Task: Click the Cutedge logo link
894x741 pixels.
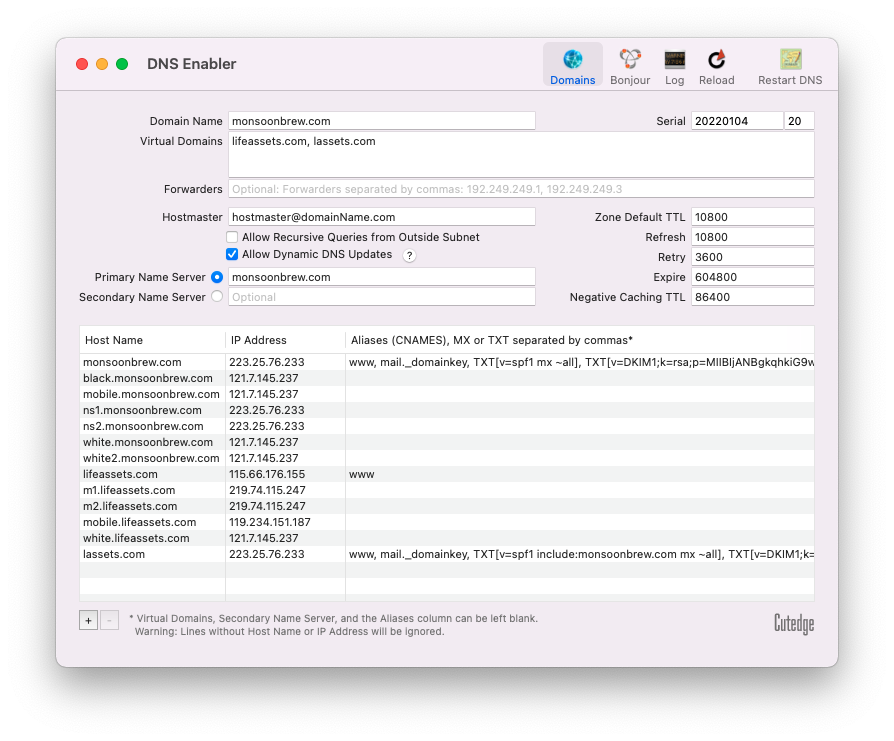Action: (x=793, y=624)
